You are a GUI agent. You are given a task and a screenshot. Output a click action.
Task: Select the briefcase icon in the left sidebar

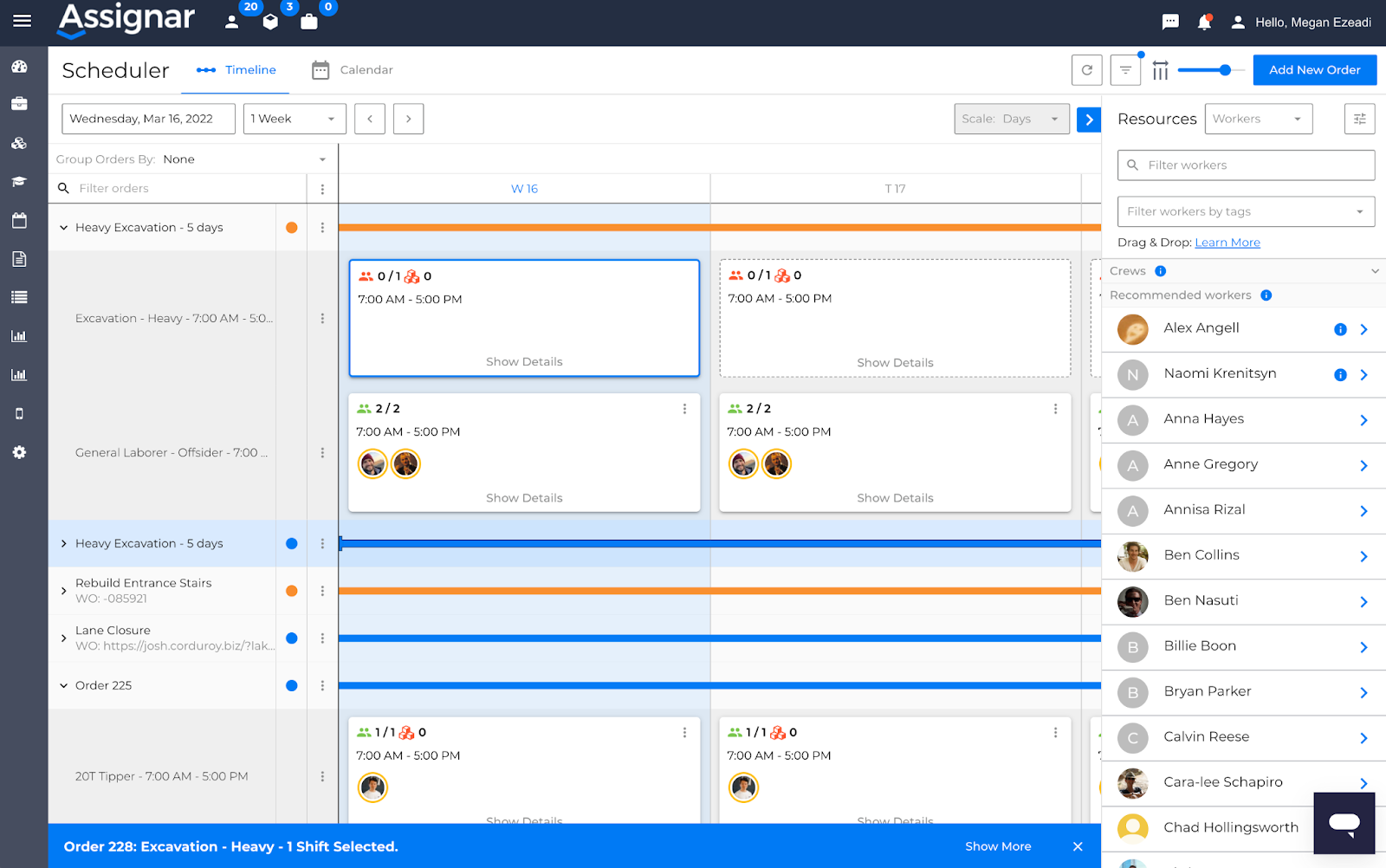click(19, 104)
